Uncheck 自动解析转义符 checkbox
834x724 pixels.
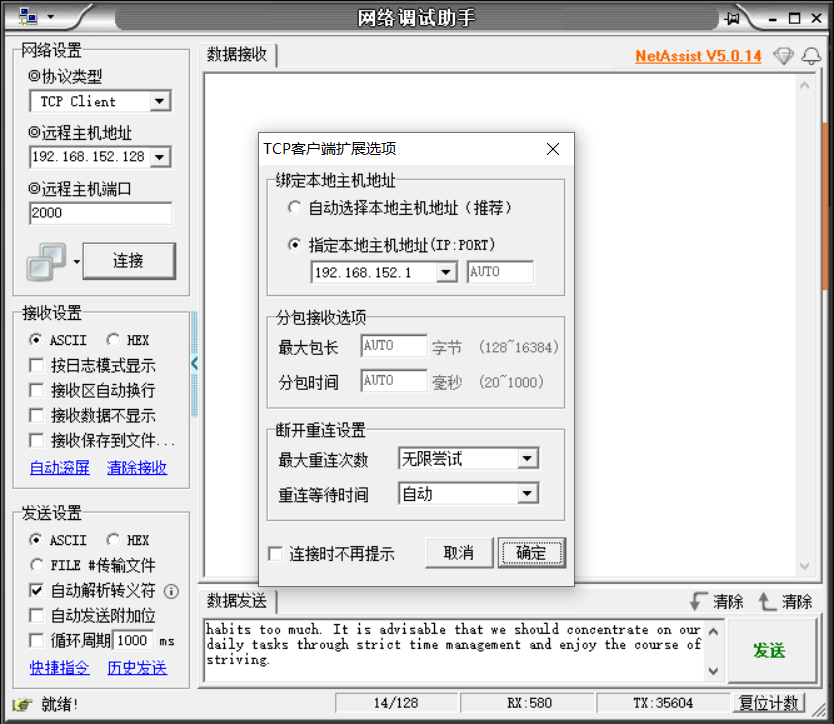[36, 590]
